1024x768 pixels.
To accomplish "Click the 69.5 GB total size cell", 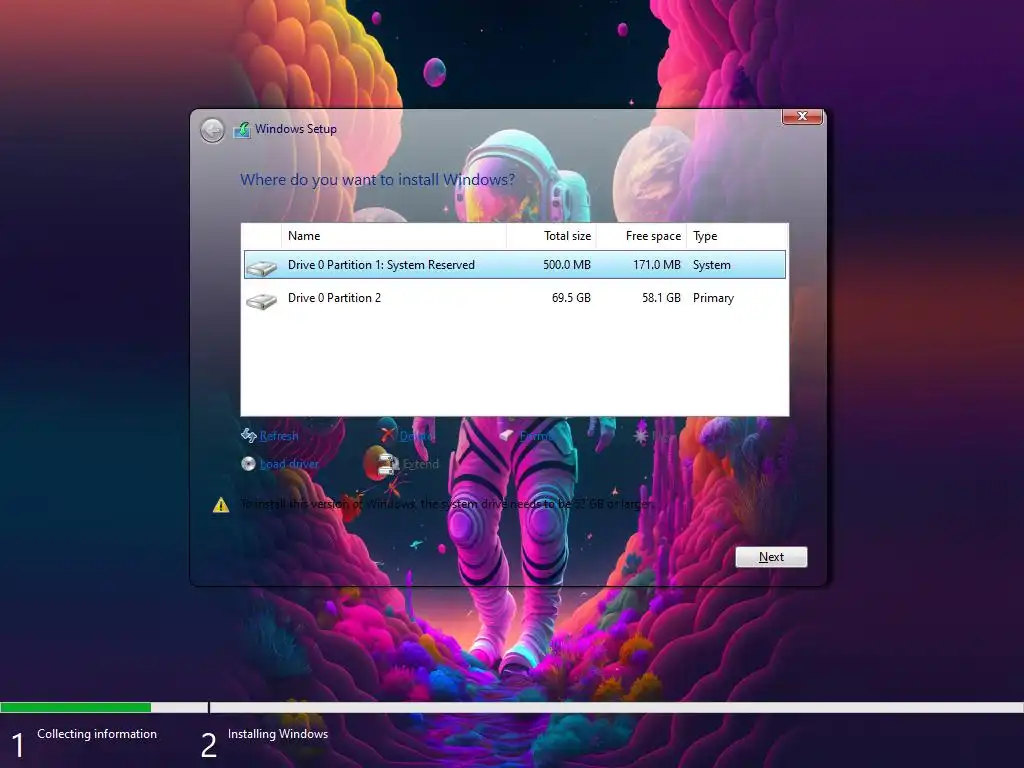I will 571,298.
